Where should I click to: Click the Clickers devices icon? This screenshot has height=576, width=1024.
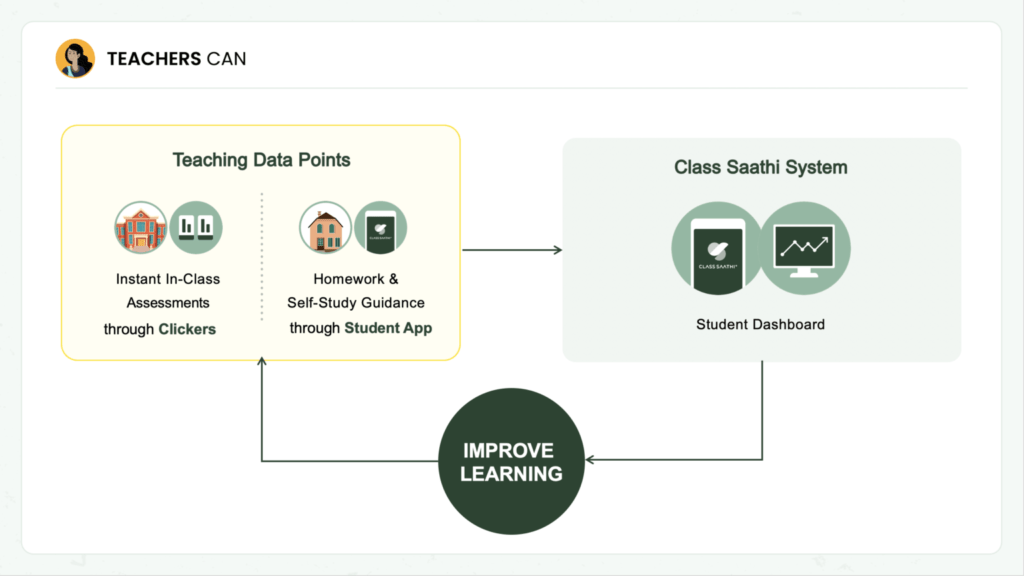click(196, 227)
